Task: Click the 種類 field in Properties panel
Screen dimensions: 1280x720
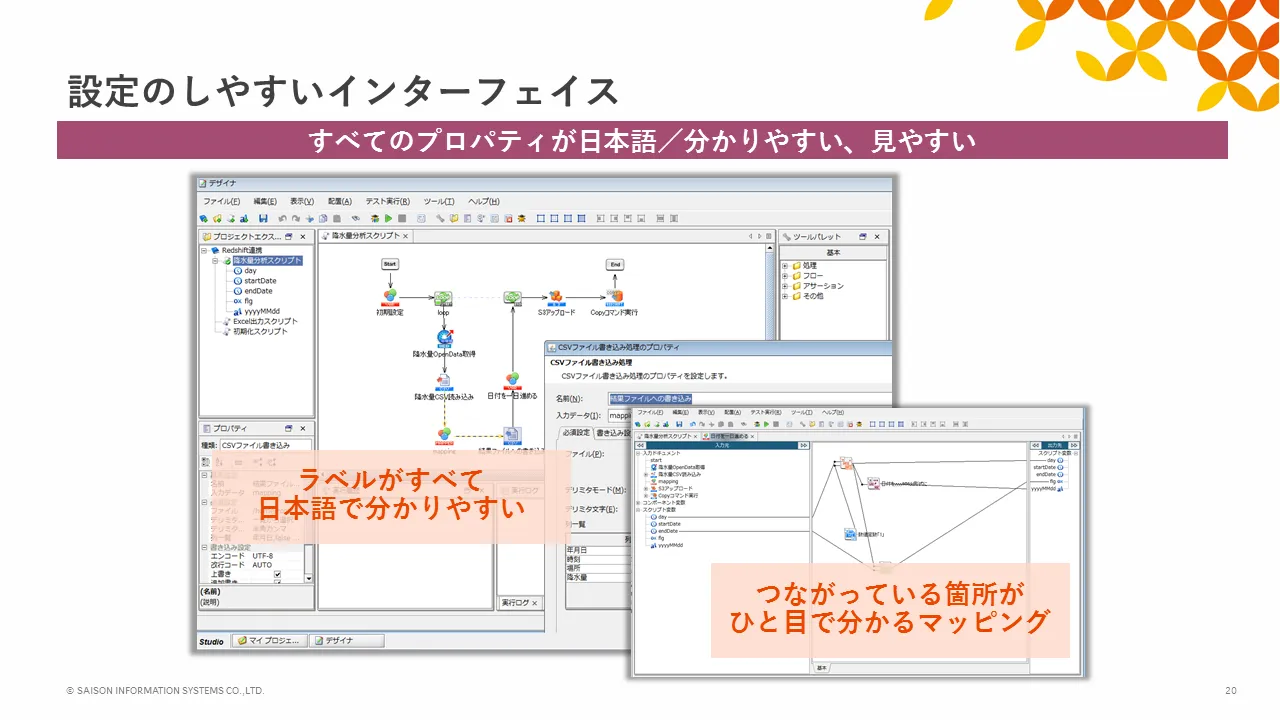Action: [265, 445]
